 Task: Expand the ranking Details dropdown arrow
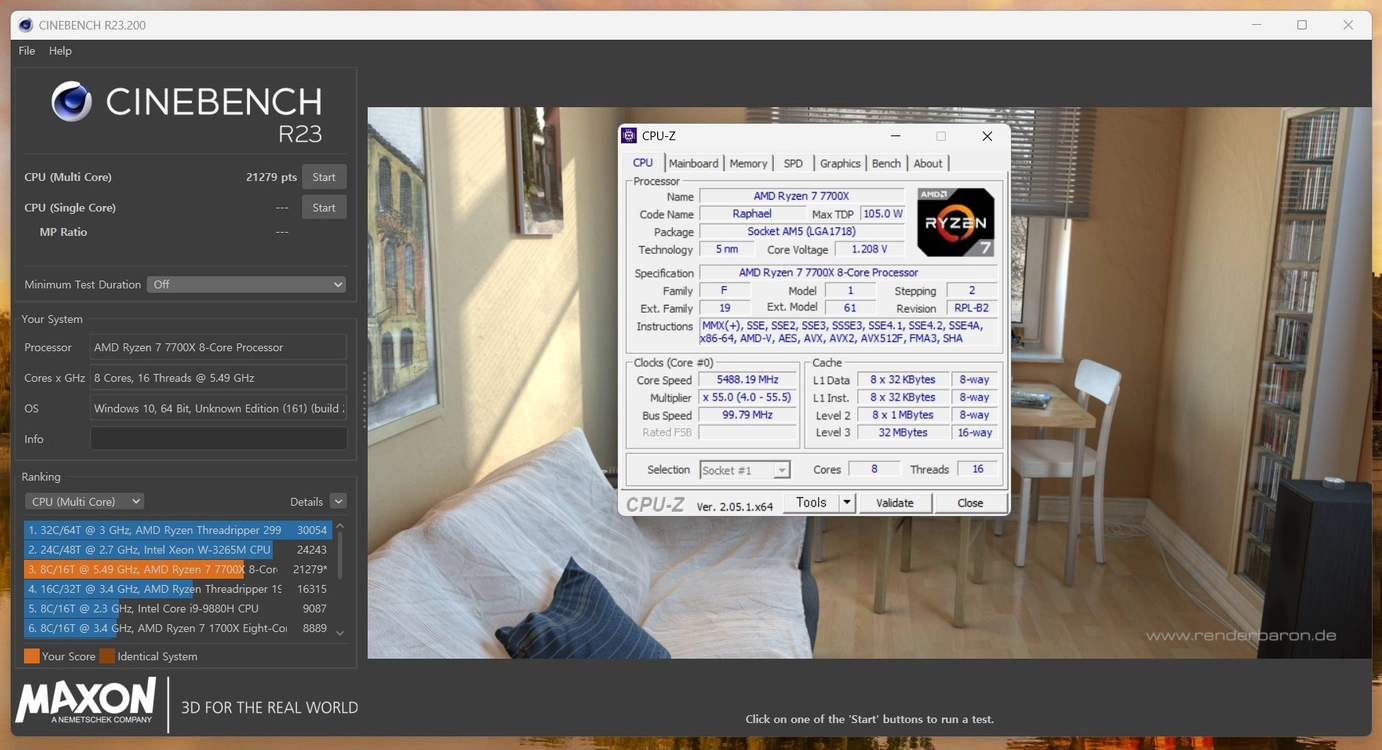[338, 501]
